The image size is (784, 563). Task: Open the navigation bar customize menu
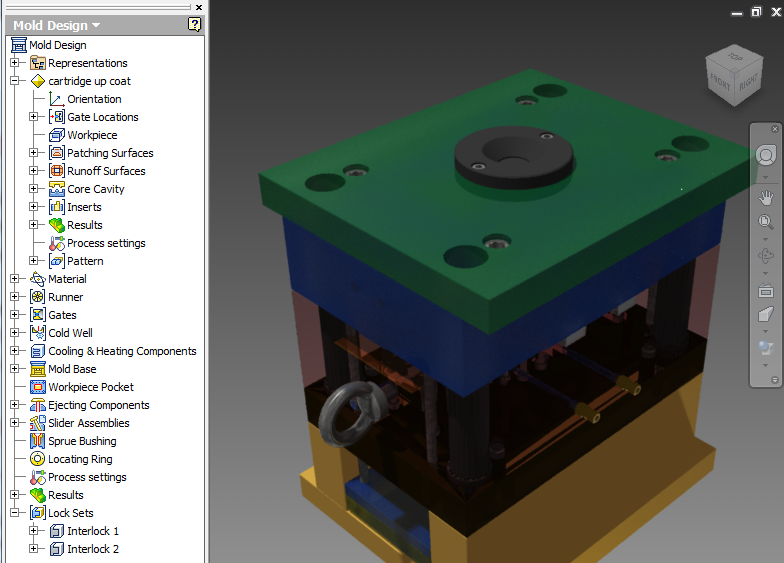tap(774, 380)
